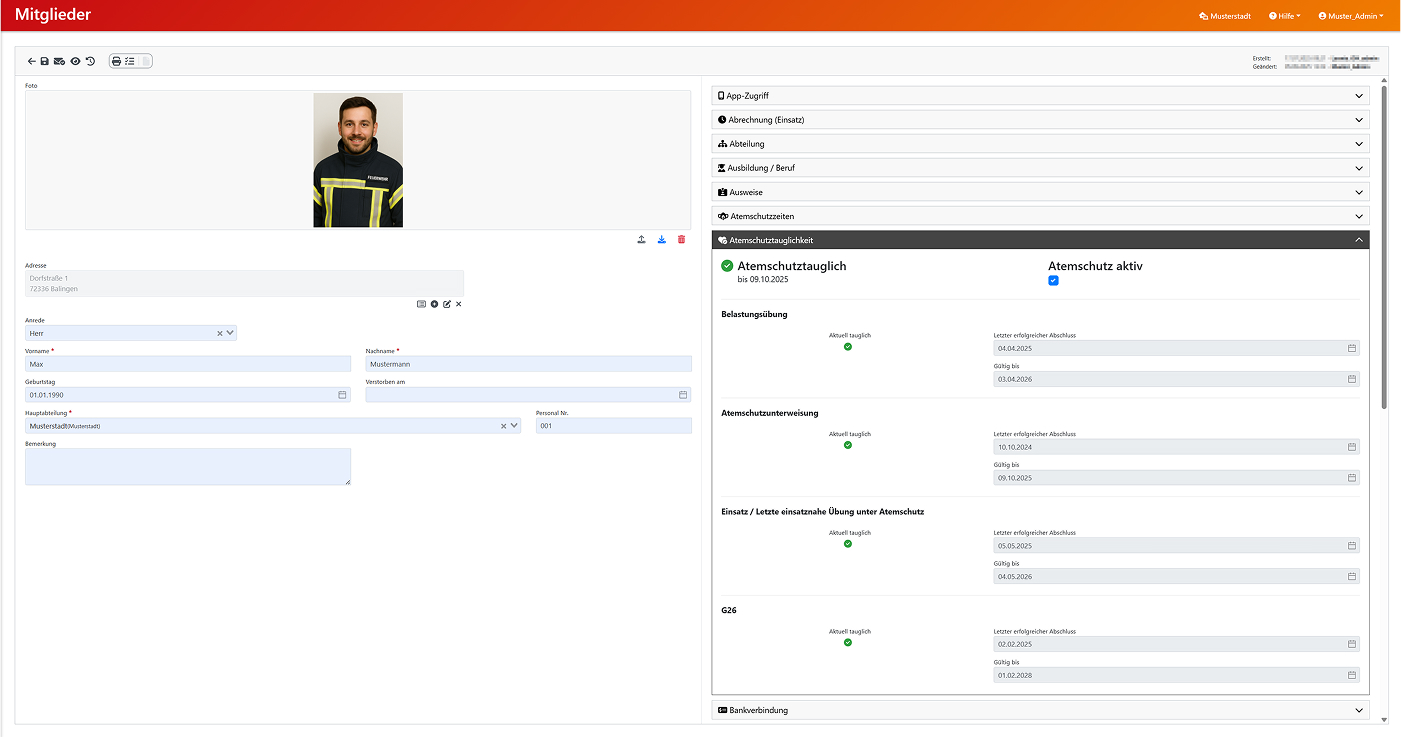Viewport: 1401px width, 737px height.
Task: Click the back arrow icon in toolbar
Action: [x=32, y=61]
